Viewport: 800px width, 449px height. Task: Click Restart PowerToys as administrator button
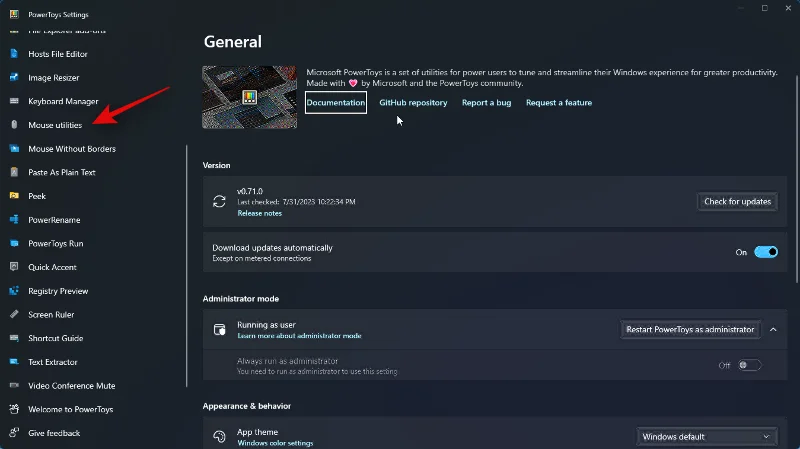coord(689,330)
